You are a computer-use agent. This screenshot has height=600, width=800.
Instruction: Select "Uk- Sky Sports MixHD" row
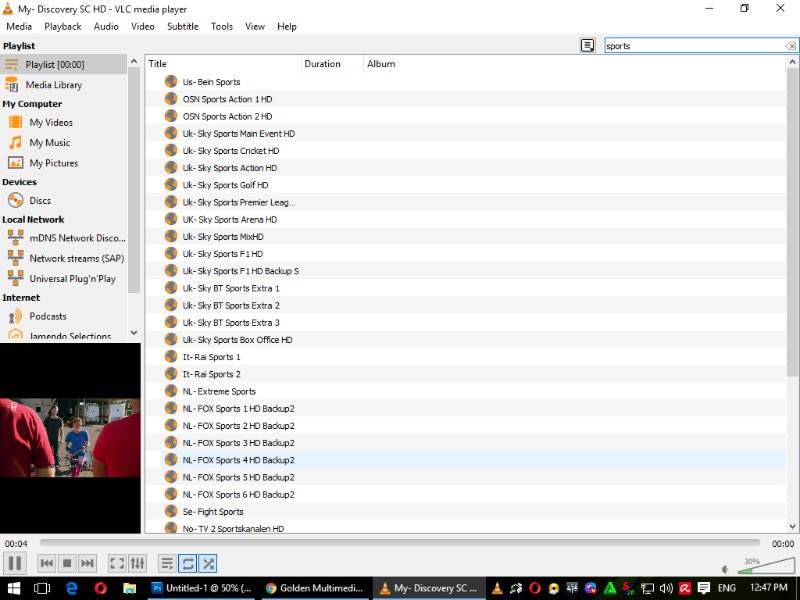pos(465,237)
